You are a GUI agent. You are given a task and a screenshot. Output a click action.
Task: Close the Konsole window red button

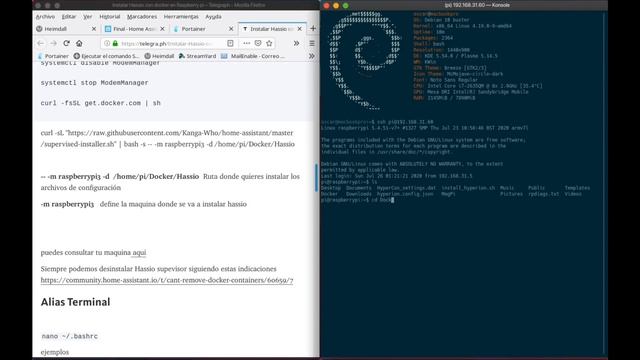click(326, 6)
